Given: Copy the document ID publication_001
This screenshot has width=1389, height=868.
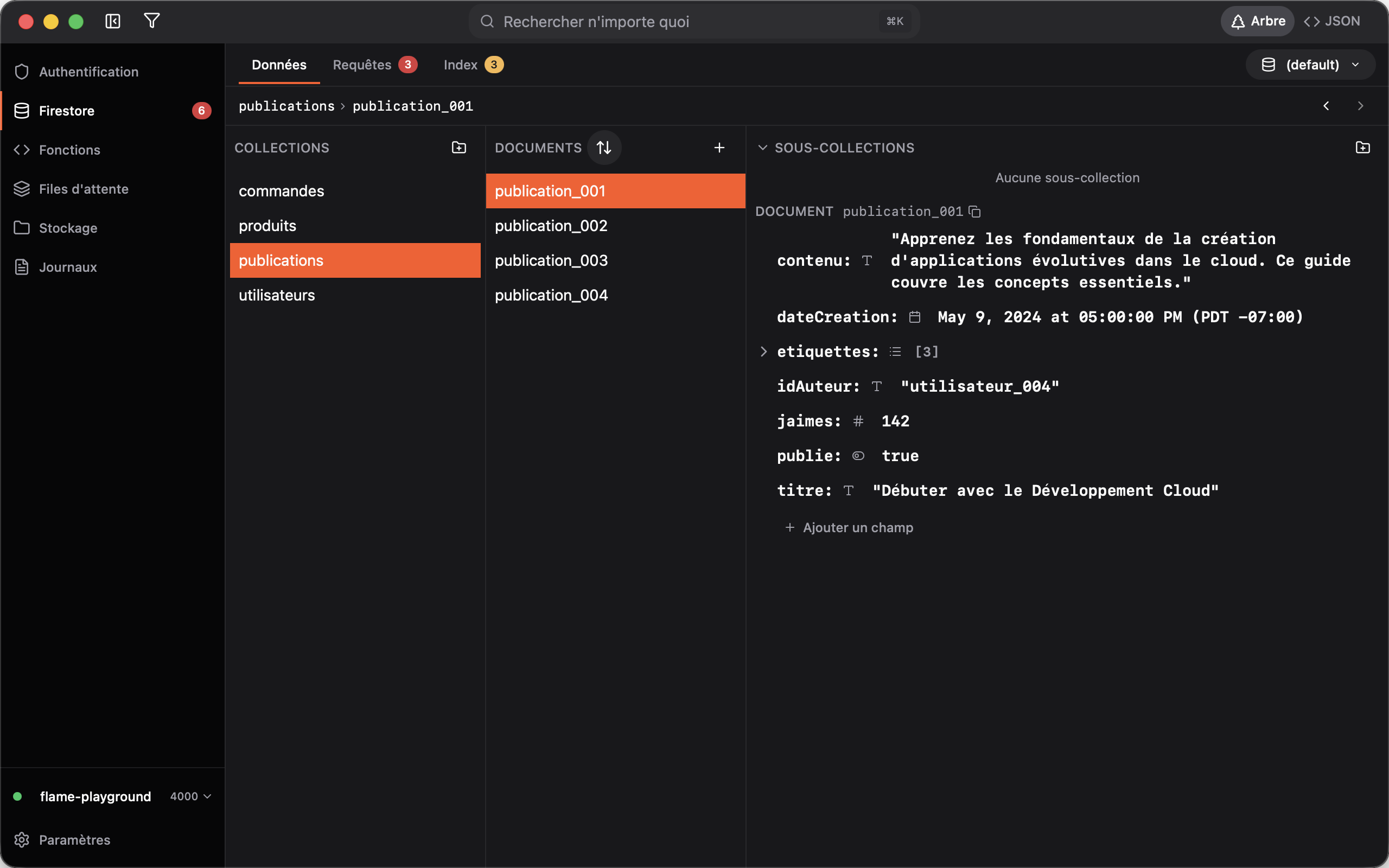Looking at the screenshot, I should [974, 211].
